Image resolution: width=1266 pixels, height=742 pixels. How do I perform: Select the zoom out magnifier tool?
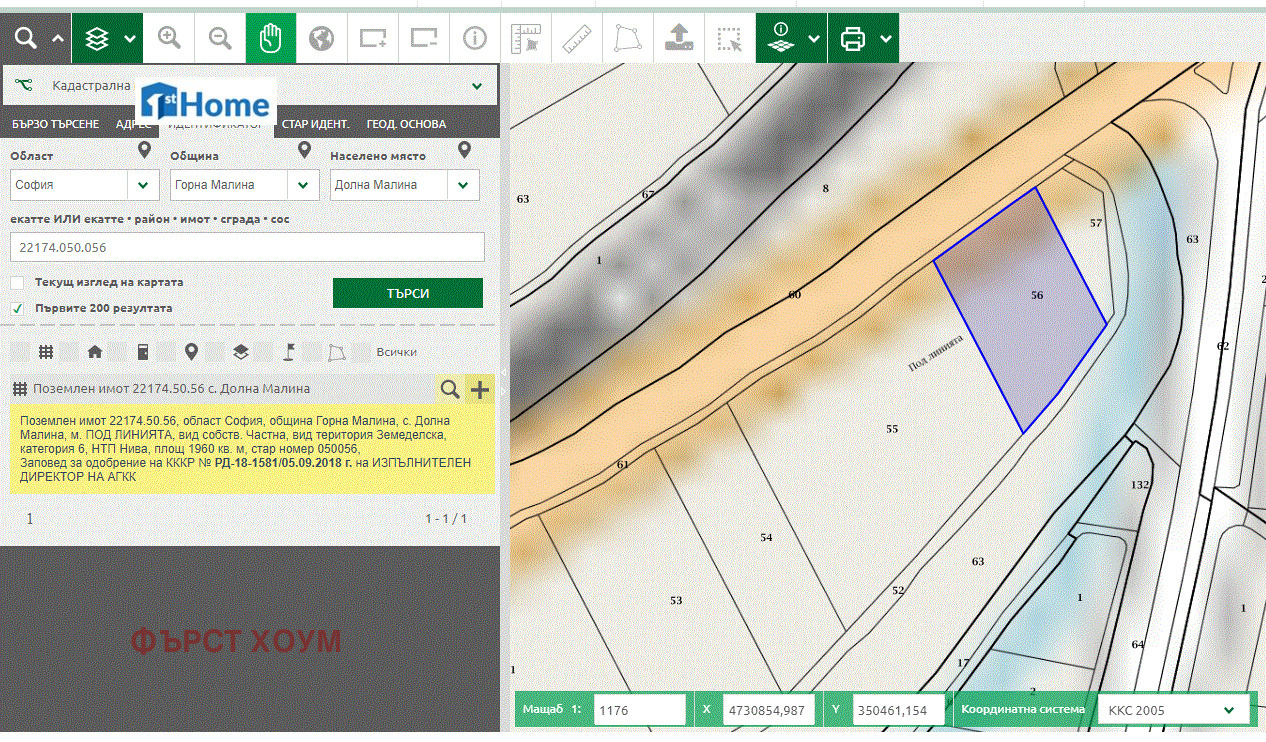pyautogui.click(x=220, y=39)
